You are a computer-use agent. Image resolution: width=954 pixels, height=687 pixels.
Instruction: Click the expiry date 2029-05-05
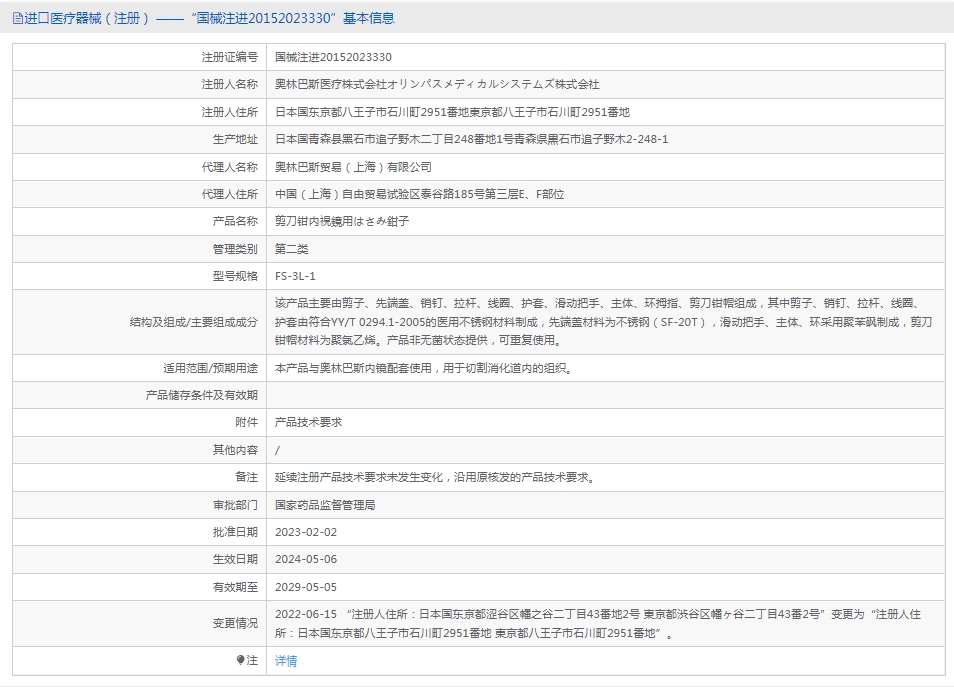pos(306,587)
